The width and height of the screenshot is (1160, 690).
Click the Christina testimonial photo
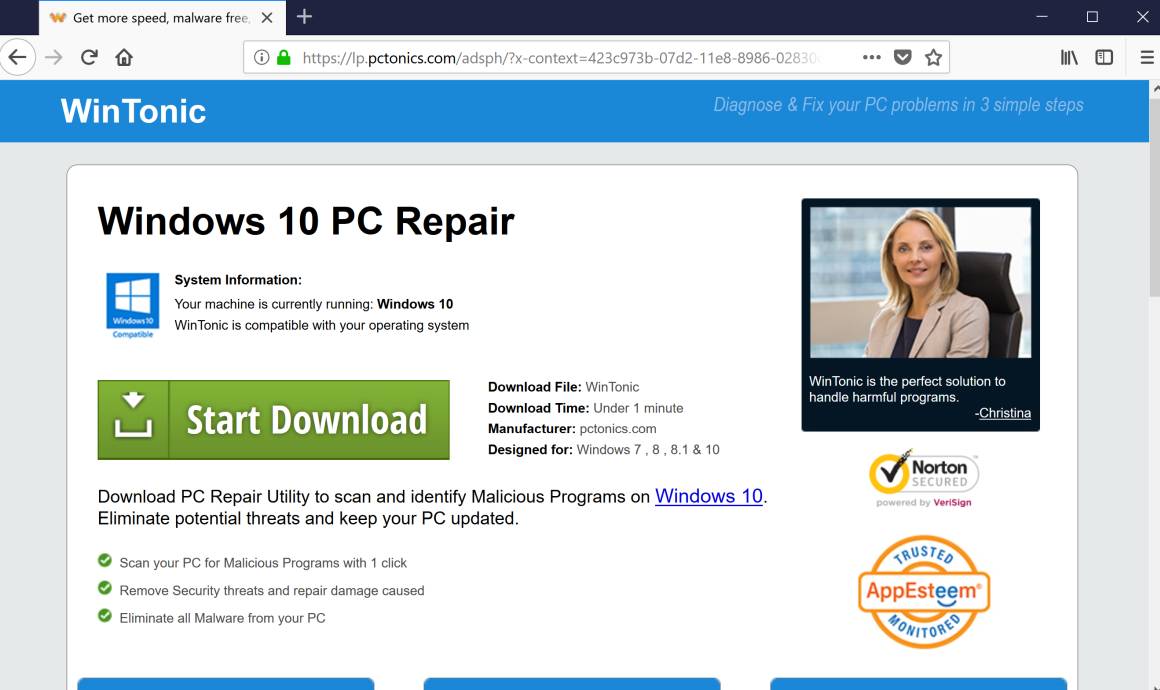[920, 283]
